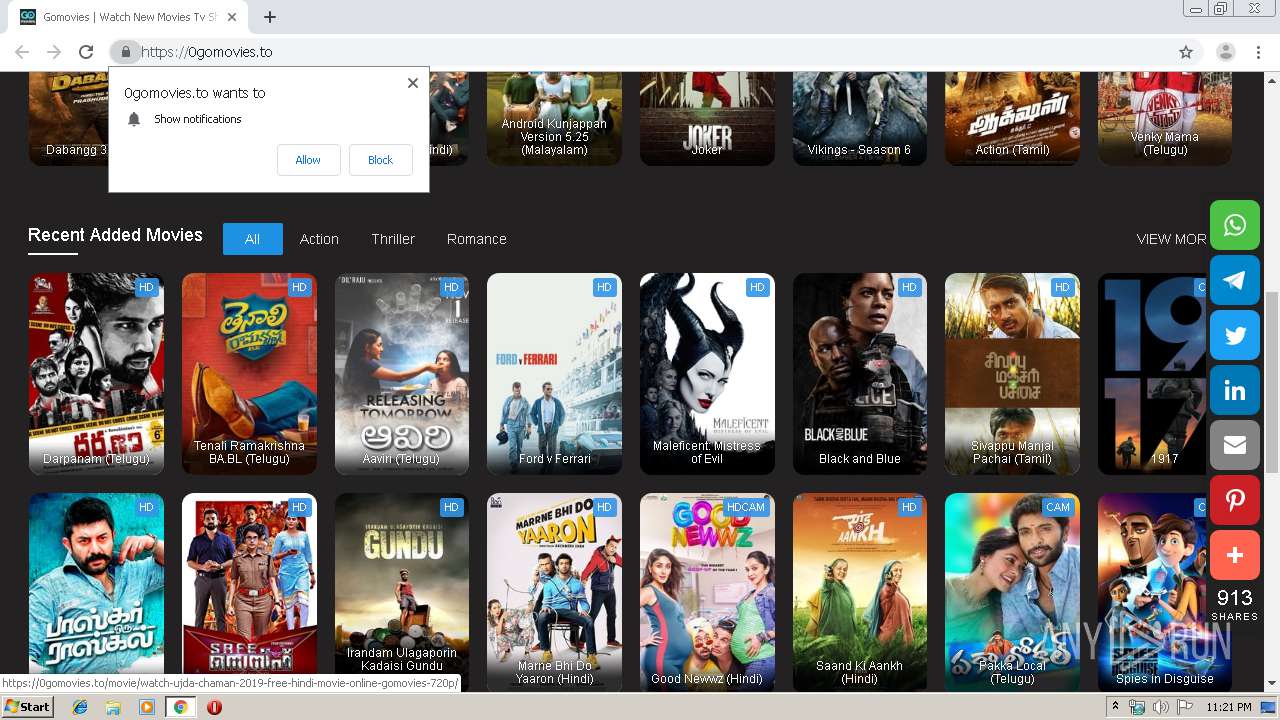Open Darpanam (Telugu) movie poster
The height and width of the screenshot is (720, 1280).
96,374
